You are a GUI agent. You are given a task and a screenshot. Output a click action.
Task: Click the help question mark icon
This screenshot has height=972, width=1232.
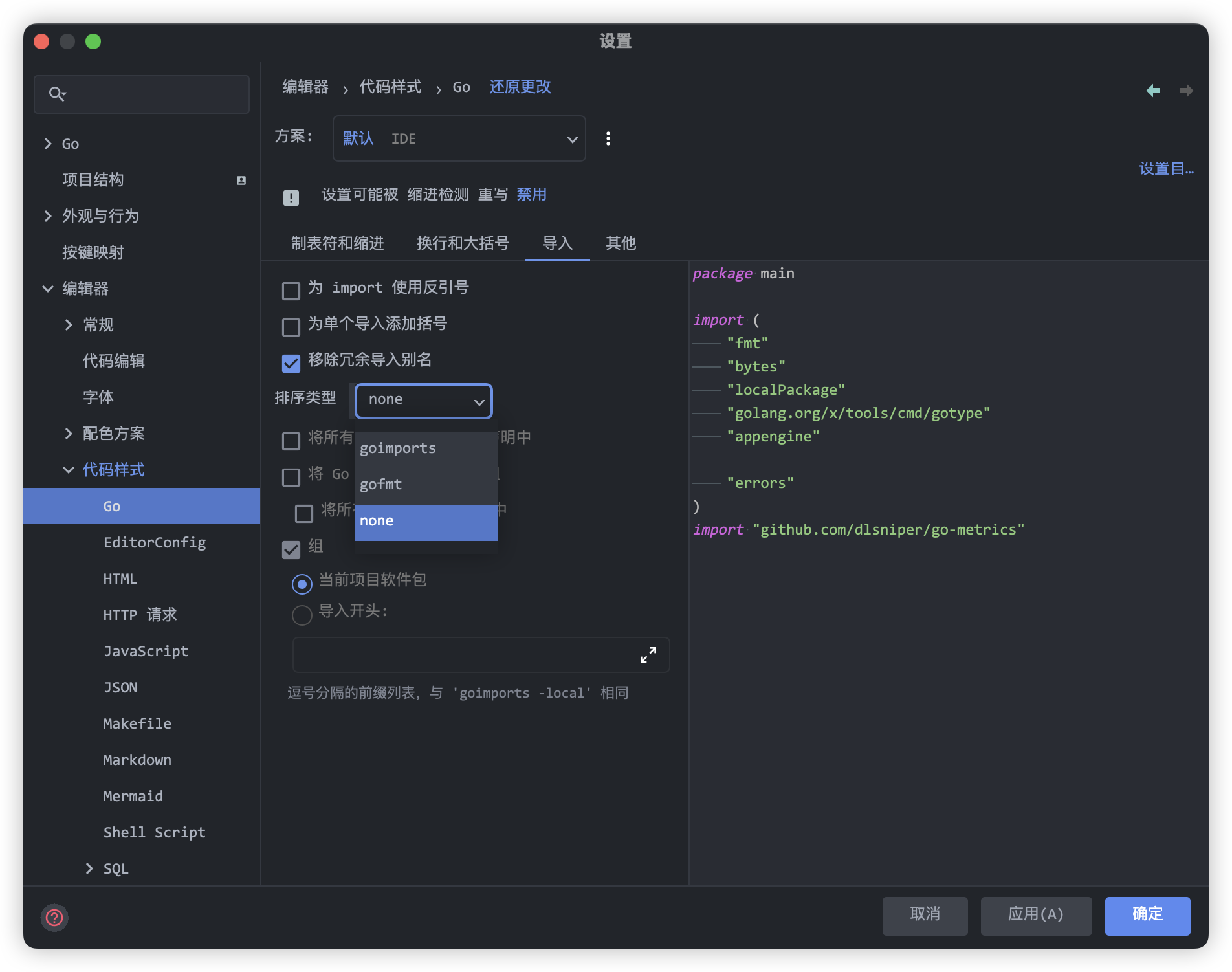[x=54, y=917]
